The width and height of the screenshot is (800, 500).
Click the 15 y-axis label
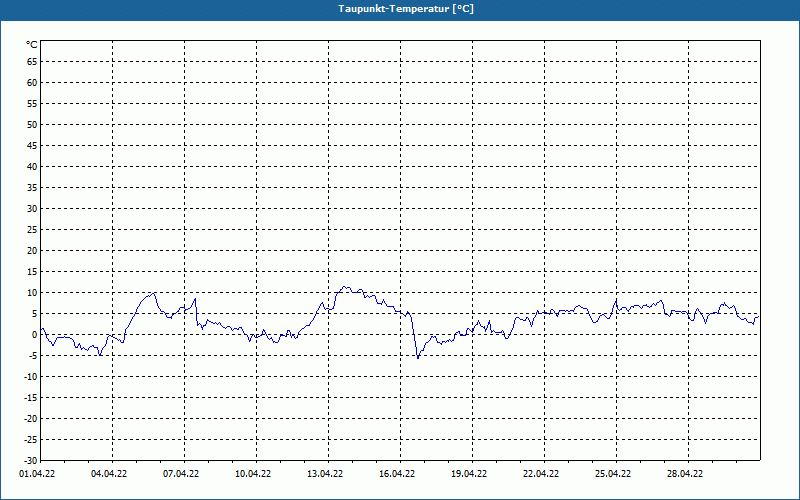32,271
